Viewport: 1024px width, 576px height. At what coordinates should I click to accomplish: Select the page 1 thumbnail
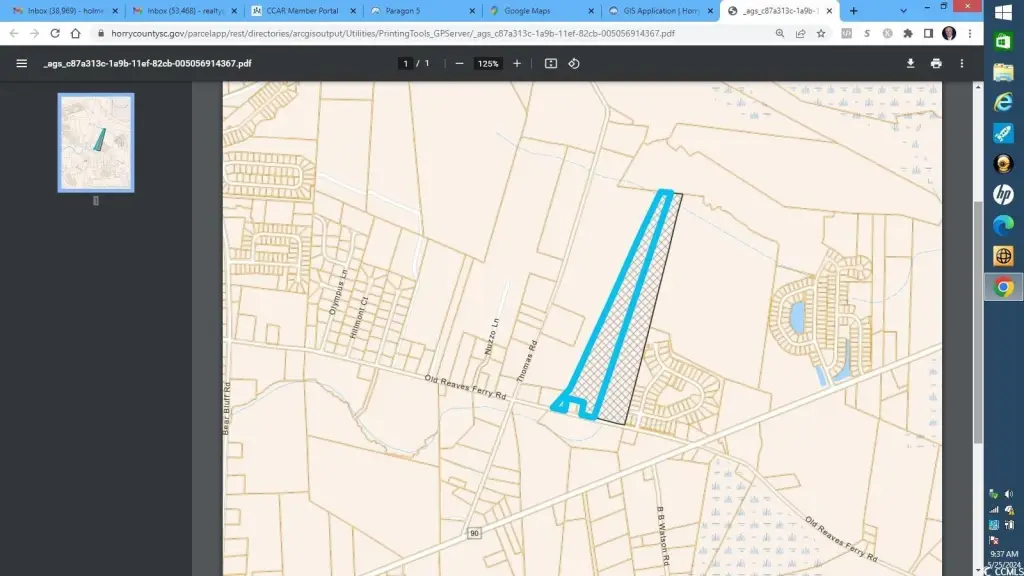click(x=96, y=141)
